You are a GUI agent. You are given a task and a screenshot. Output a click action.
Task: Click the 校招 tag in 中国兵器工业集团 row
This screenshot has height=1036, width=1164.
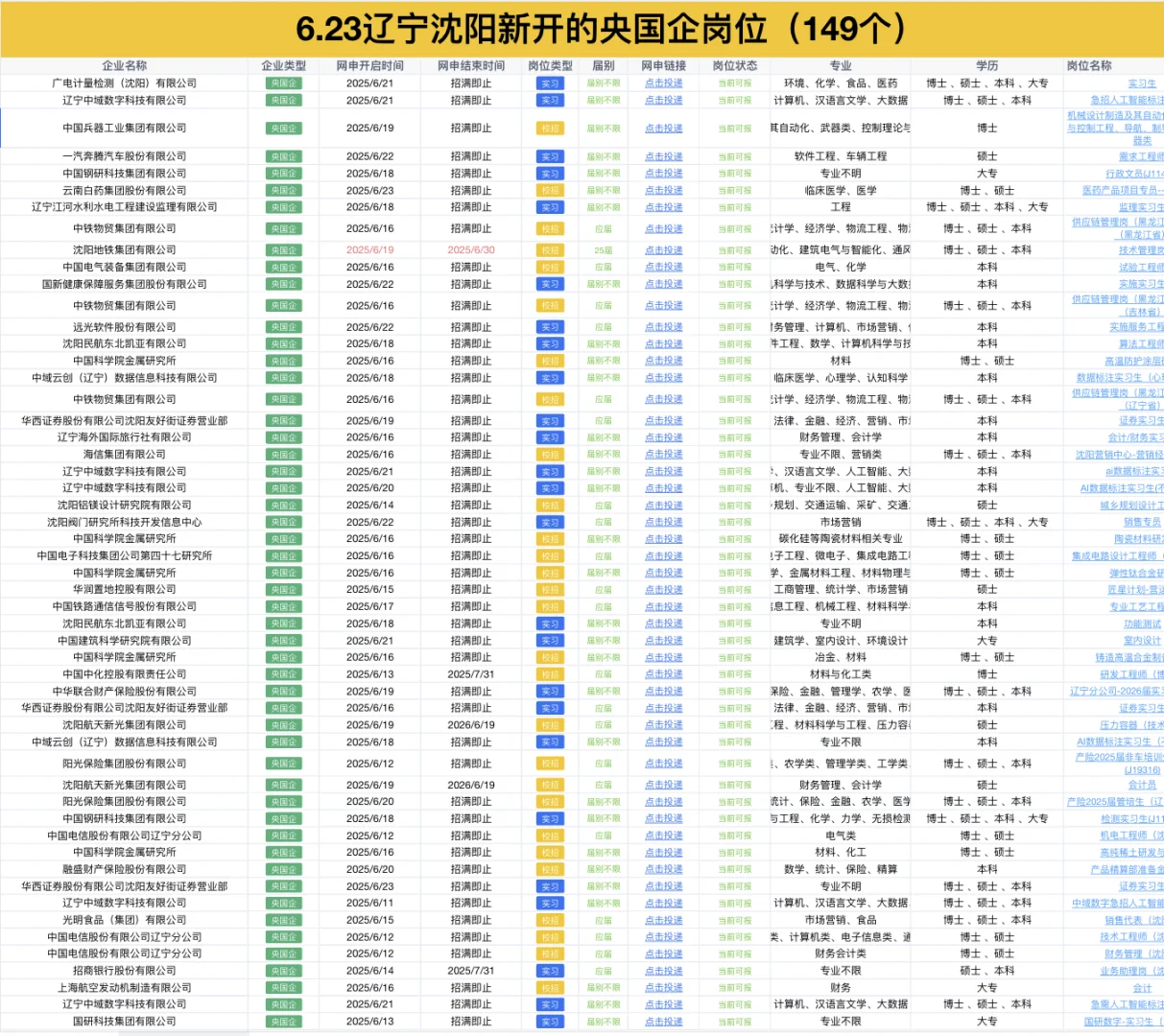(550, 129)
